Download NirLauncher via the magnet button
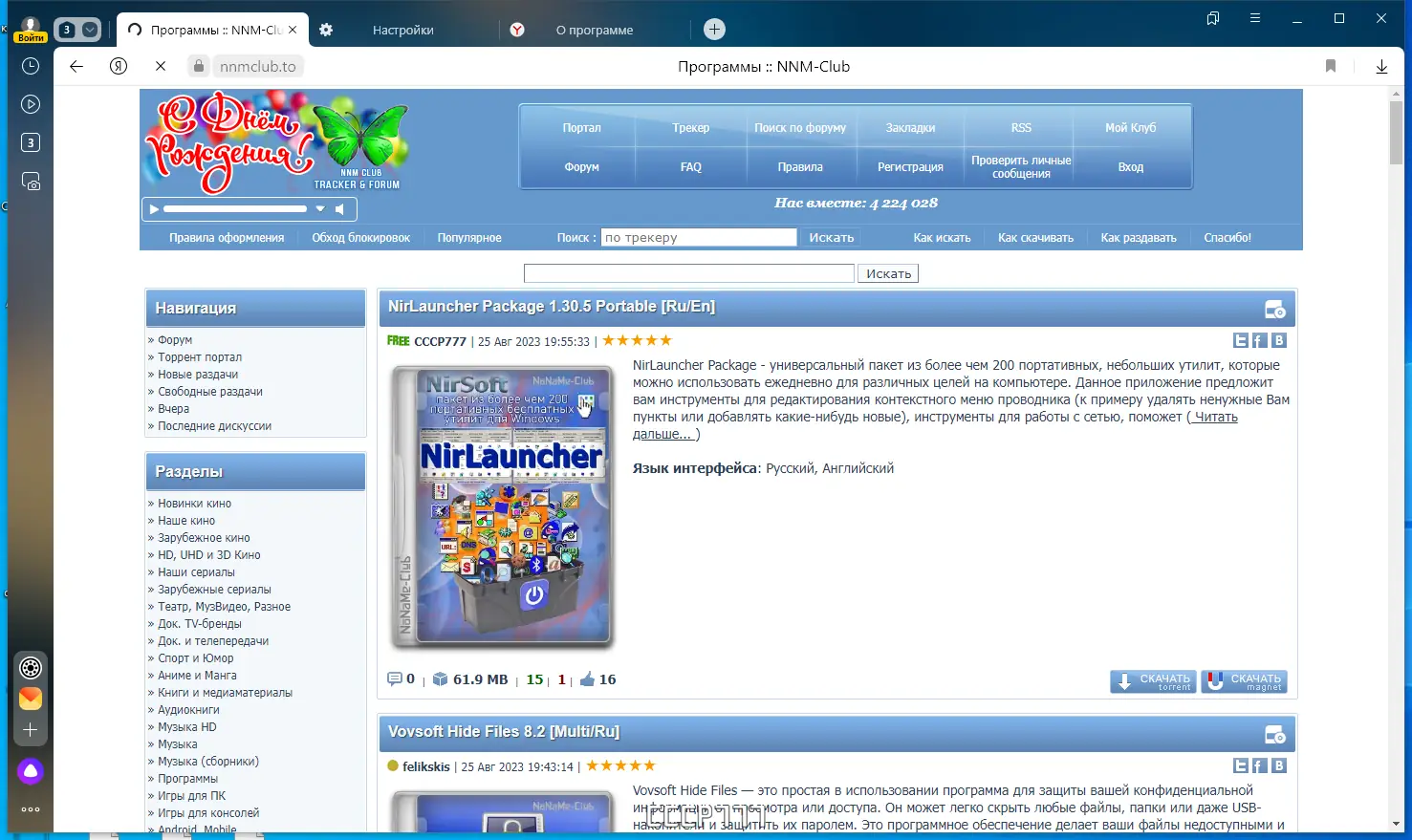The height and width of the screenshot is (840, 1412). [1244, 681]
